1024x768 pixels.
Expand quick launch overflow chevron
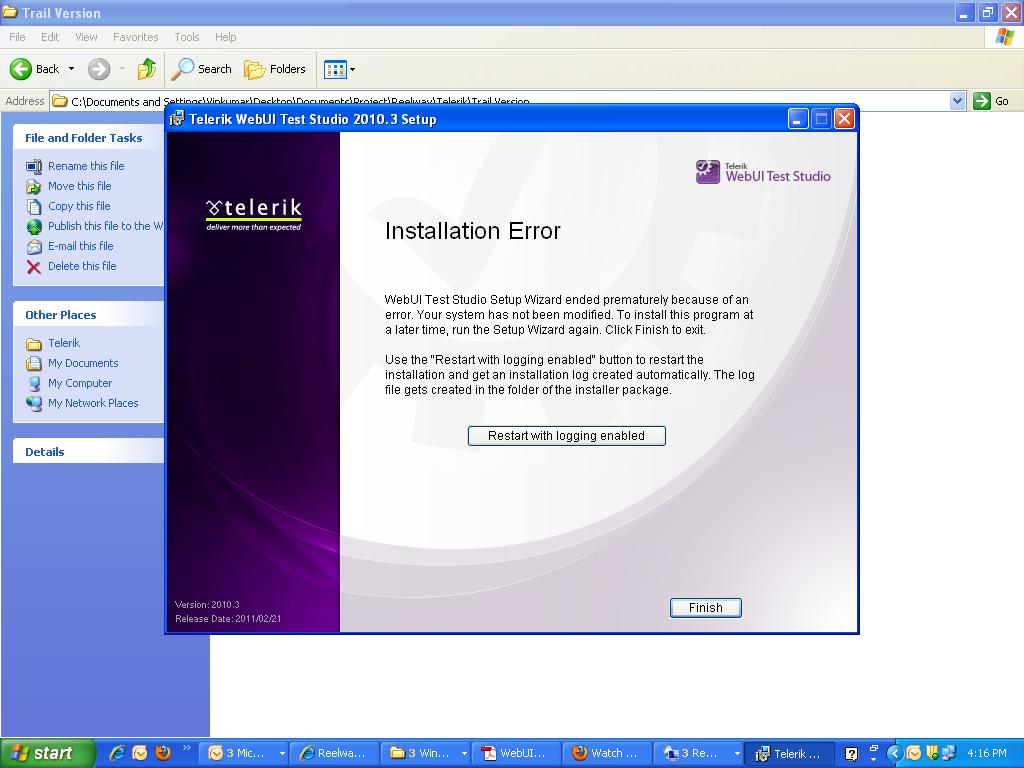[x=186, y=748]
